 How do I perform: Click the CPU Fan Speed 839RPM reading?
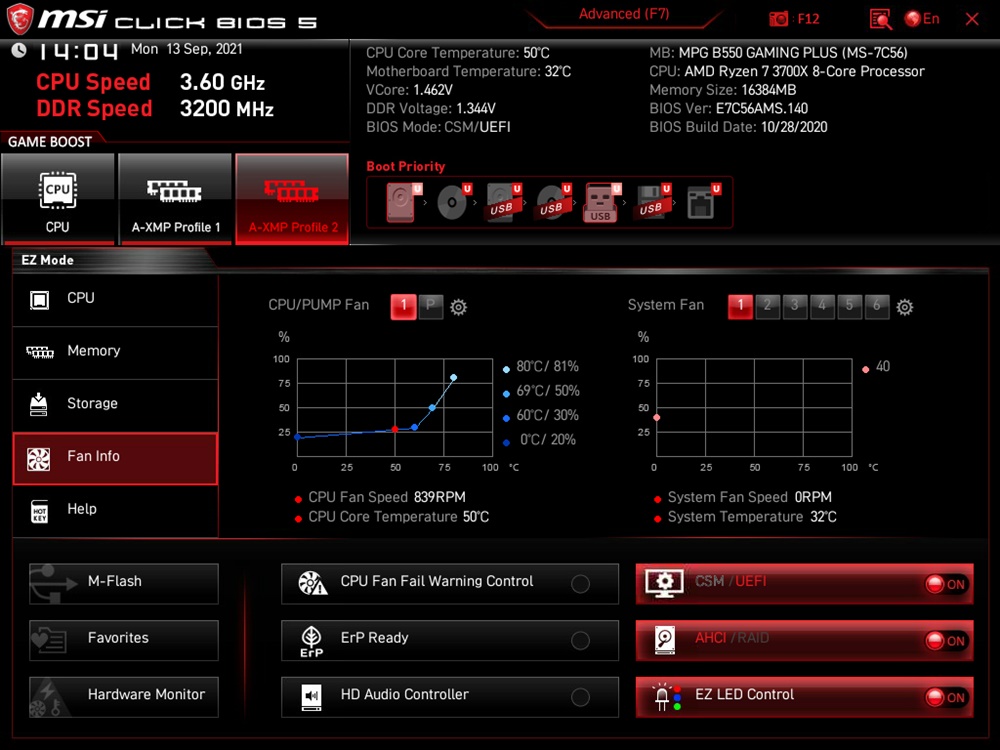click(x=387, y=497)
